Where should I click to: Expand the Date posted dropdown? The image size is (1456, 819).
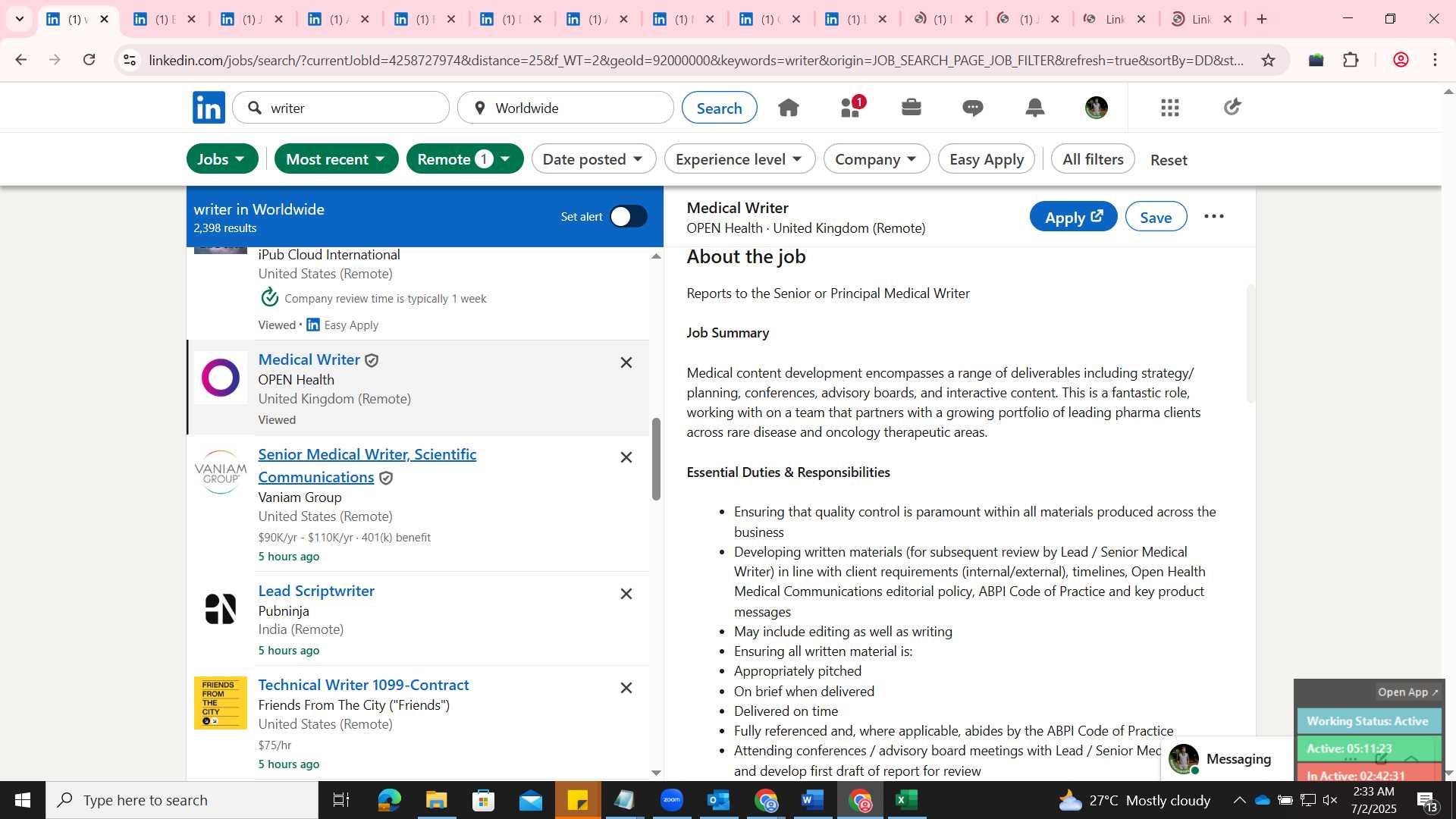tap(594, 159)
